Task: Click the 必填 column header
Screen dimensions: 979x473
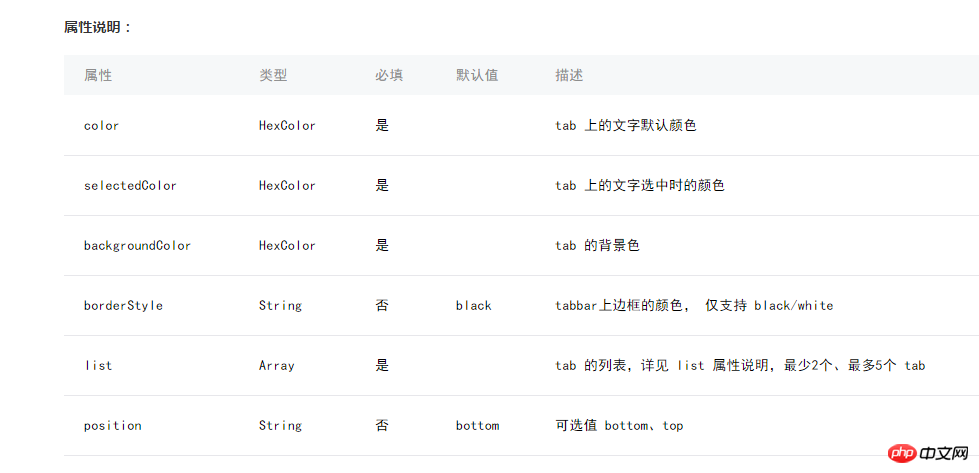Action: click(389, 75)
